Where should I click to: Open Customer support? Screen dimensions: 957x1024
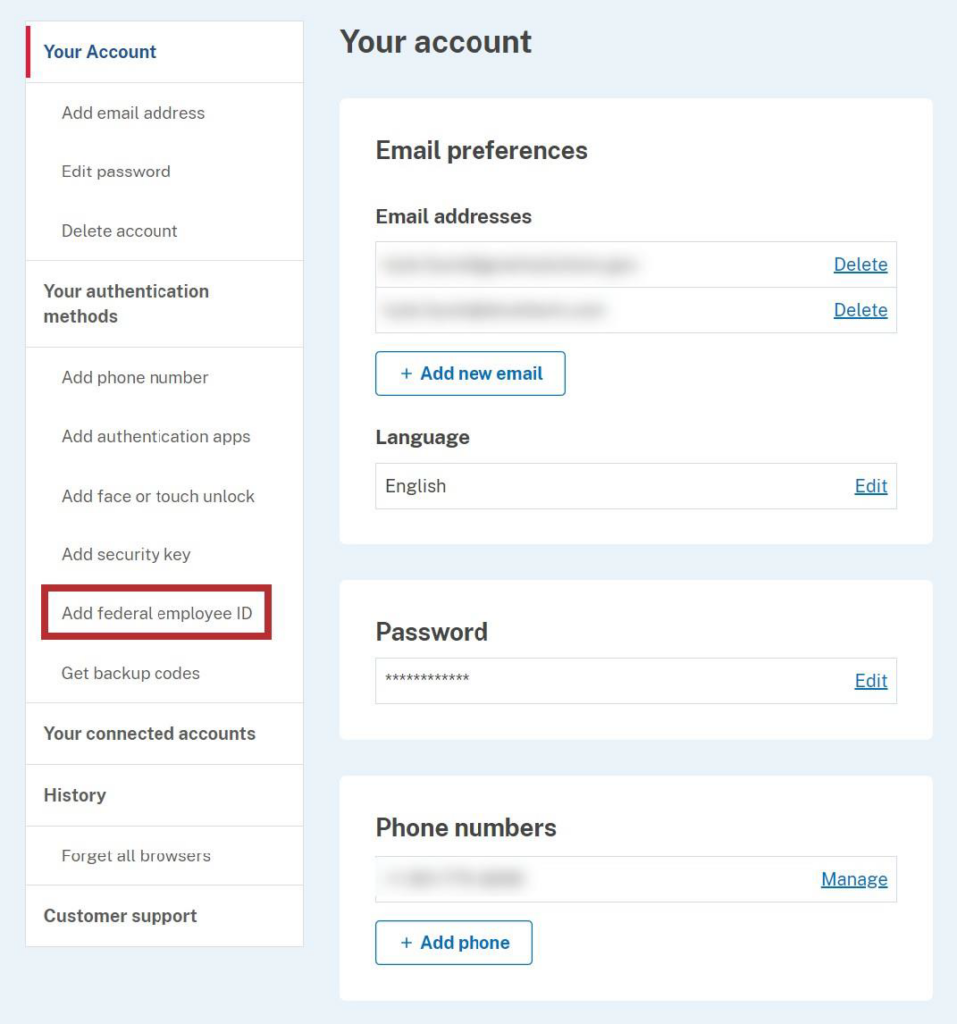coord(119,915)
